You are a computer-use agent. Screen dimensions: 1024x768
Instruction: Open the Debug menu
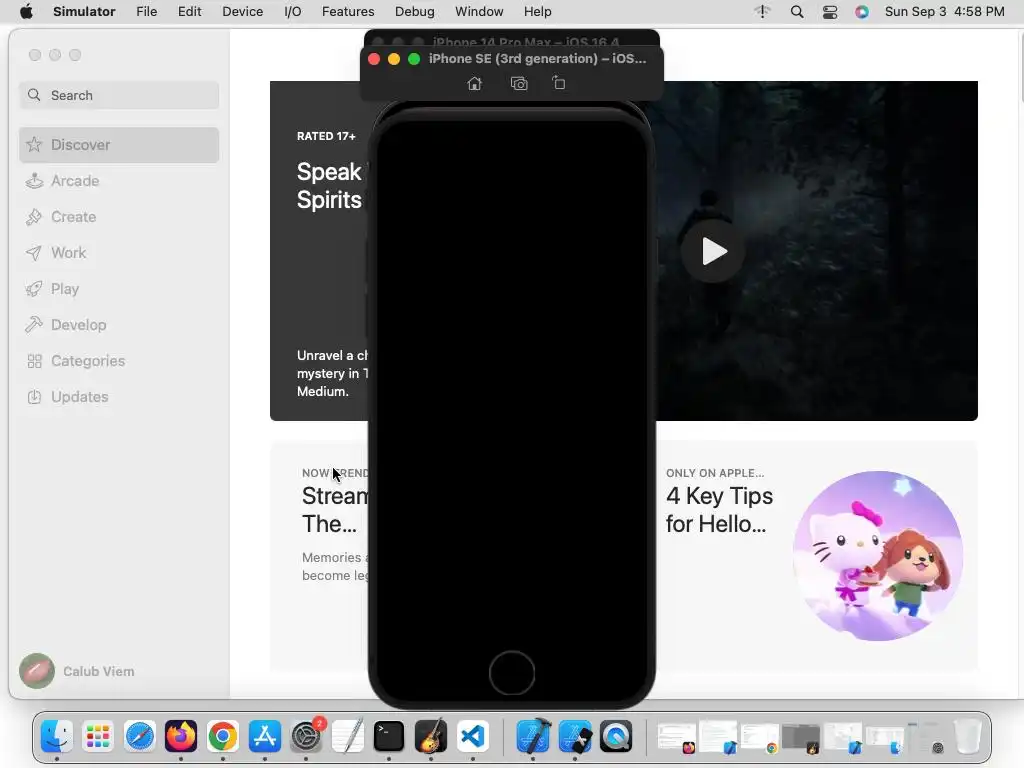tap(415, 12)
